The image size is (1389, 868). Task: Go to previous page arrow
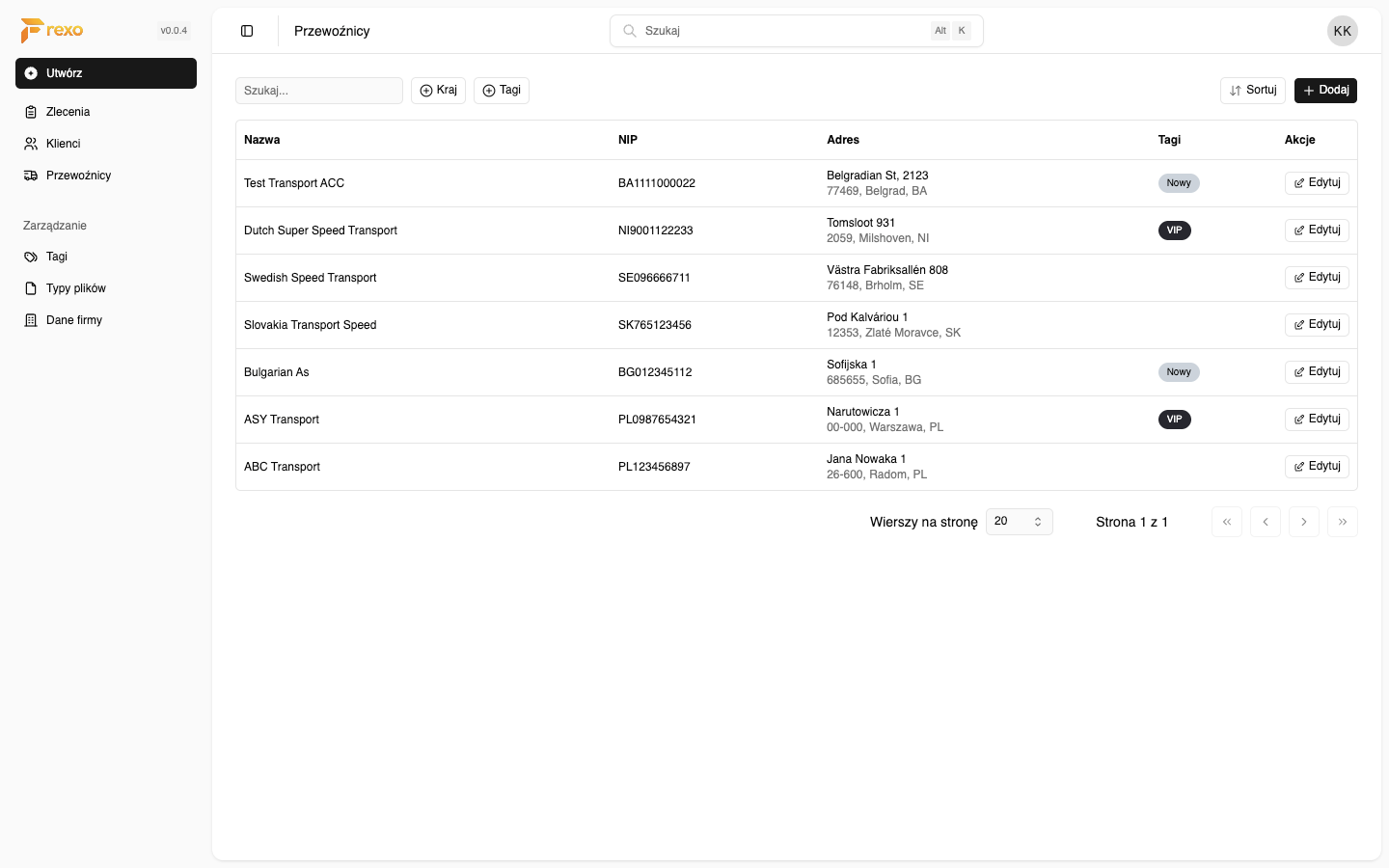[x=1265, y=522]
